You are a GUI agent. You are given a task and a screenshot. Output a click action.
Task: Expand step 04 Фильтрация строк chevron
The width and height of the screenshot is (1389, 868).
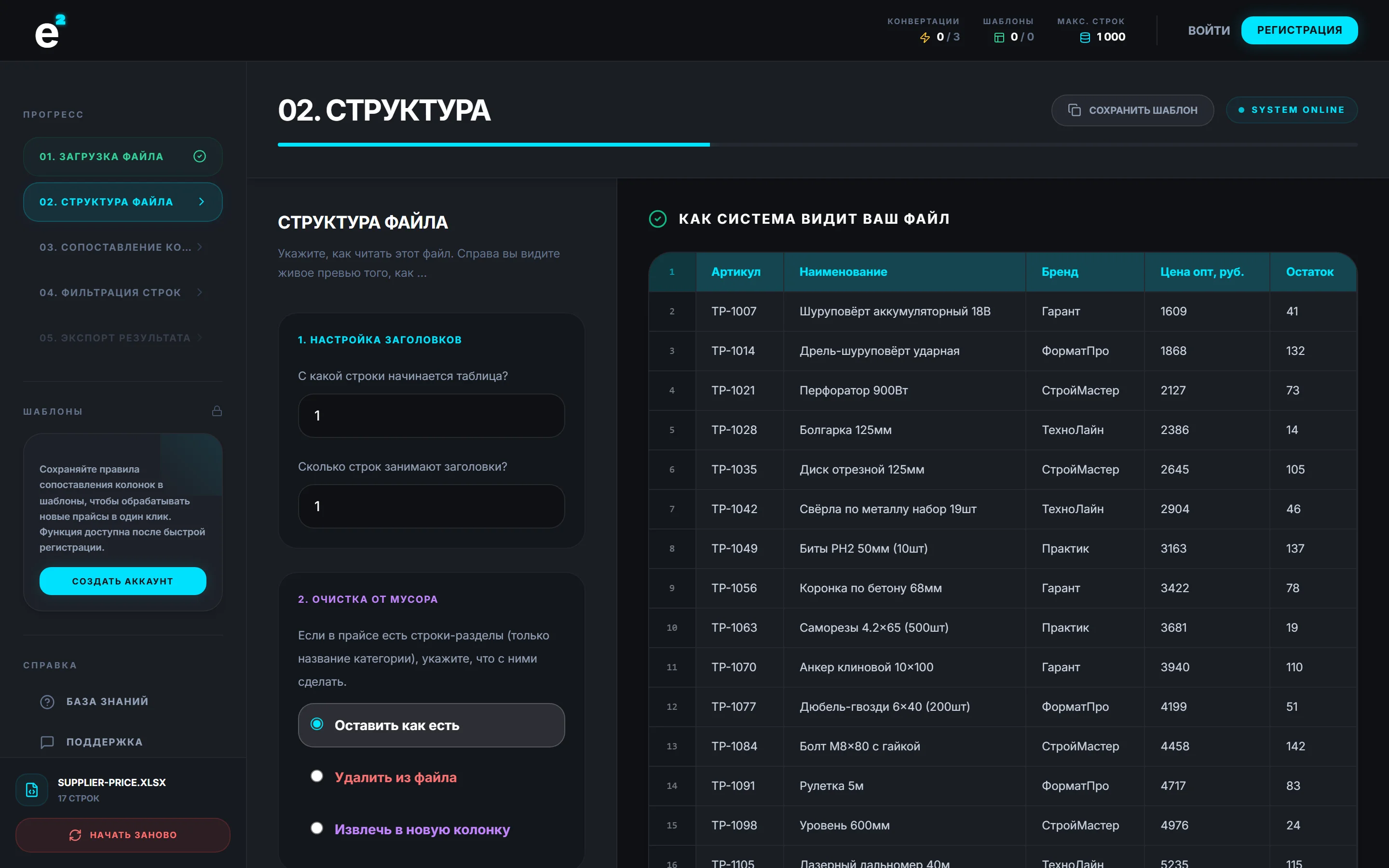click(200, 292)
